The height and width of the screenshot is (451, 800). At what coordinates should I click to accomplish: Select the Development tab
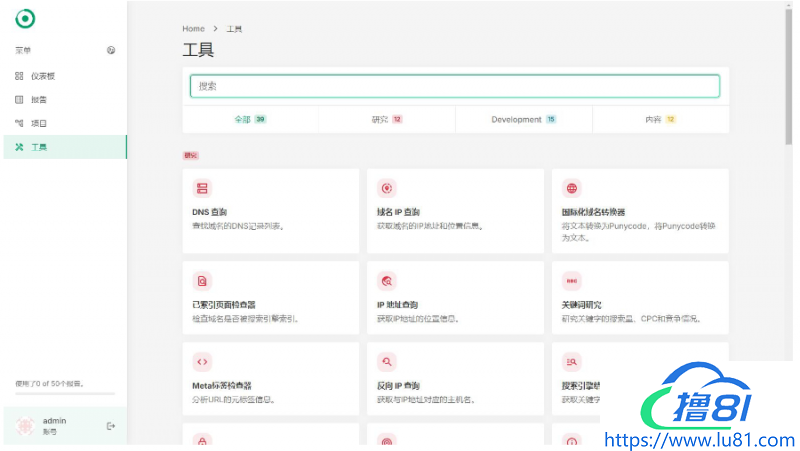tap(523, 119)
